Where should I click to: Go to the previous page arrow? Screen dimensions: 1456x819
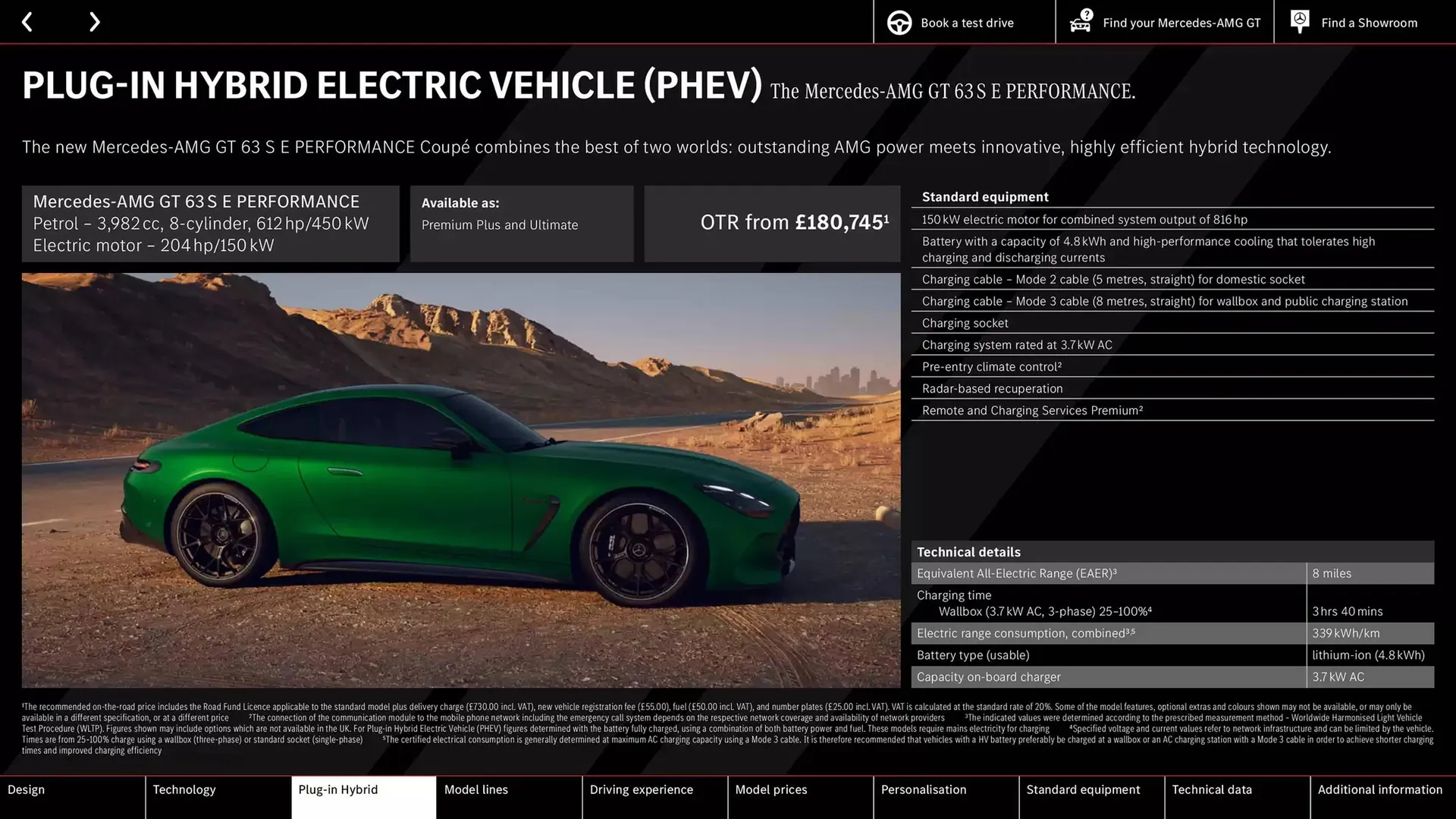27,22
